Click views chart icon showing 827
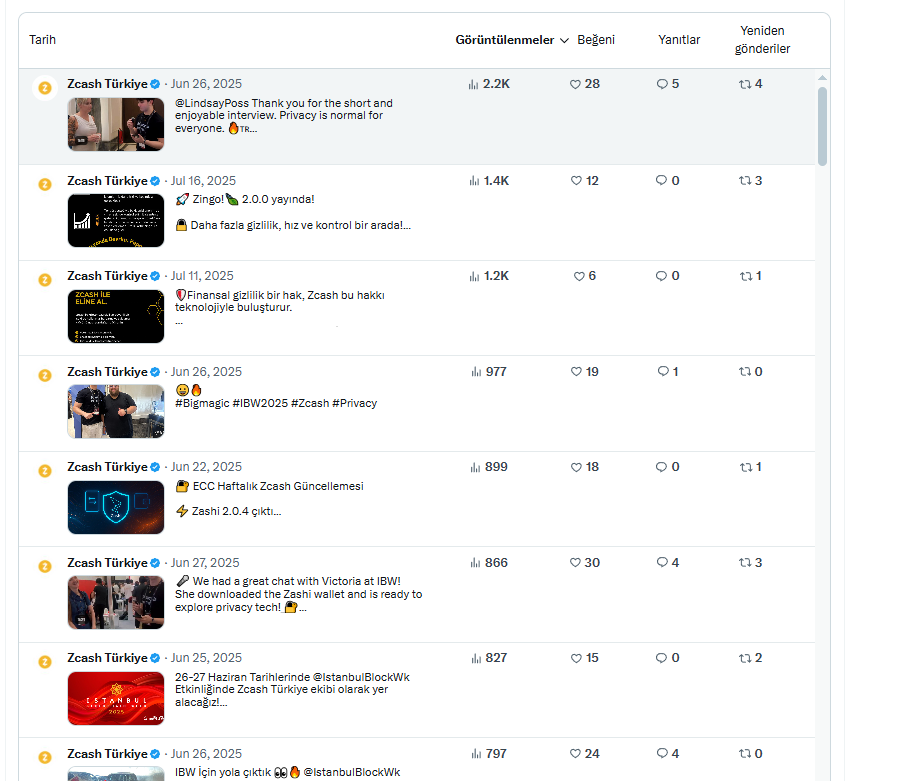This screenshot has width=911, height=781. (x=476, y=658)
